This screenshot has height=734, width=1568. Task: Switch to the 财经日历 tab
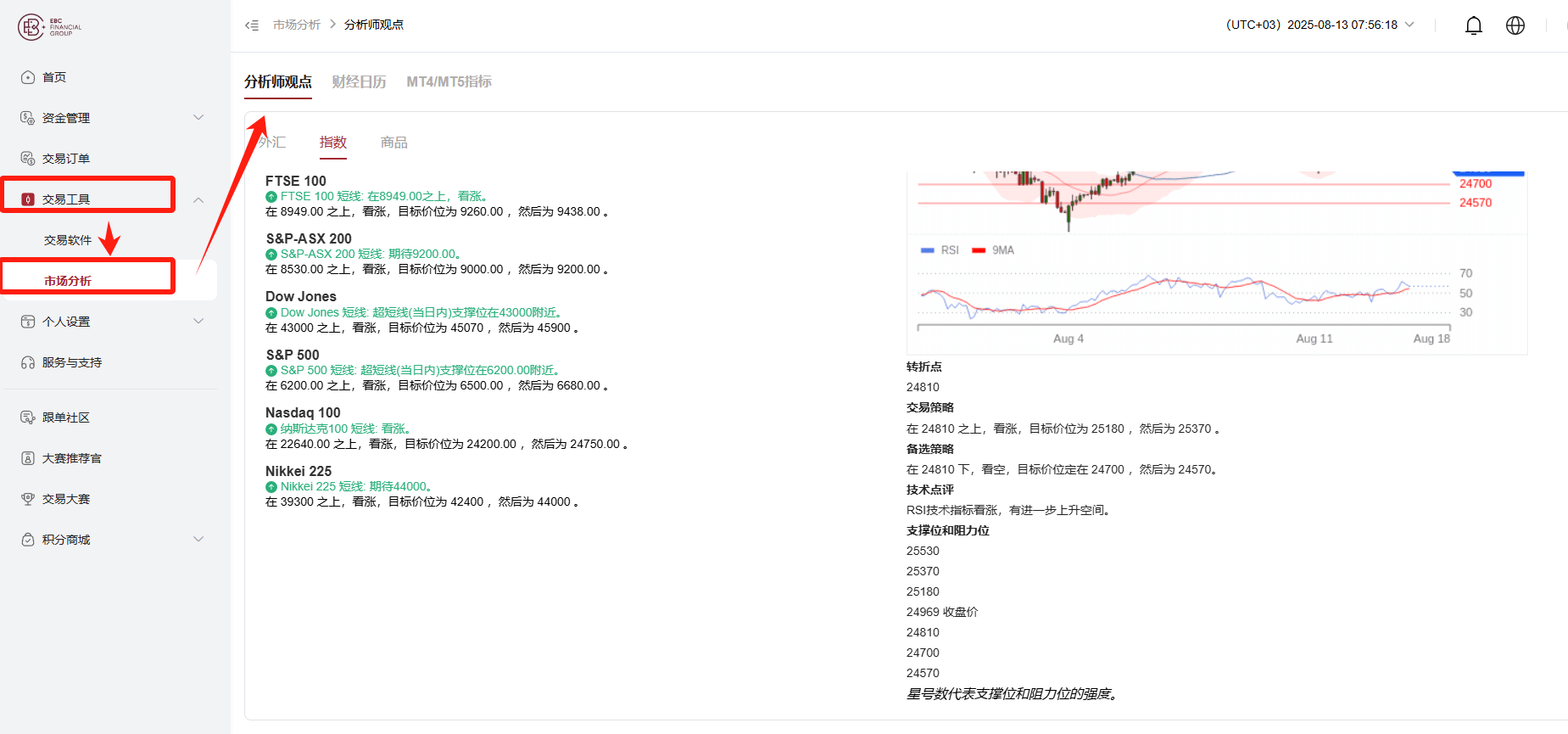coord(359,81)
